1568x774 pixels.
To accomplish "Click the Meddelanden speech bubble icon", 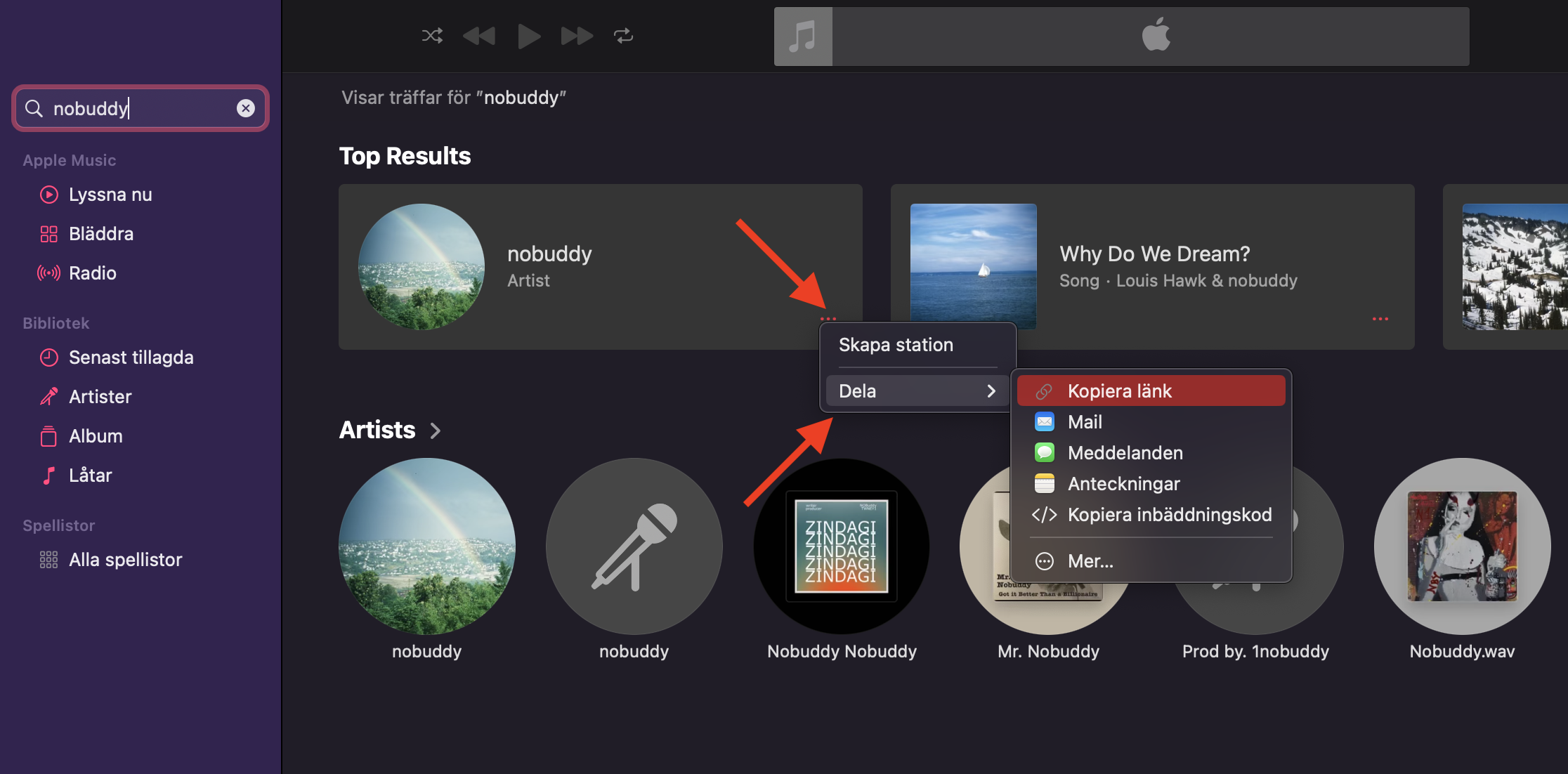I will pyautogui.click(x=1045, y=453).
